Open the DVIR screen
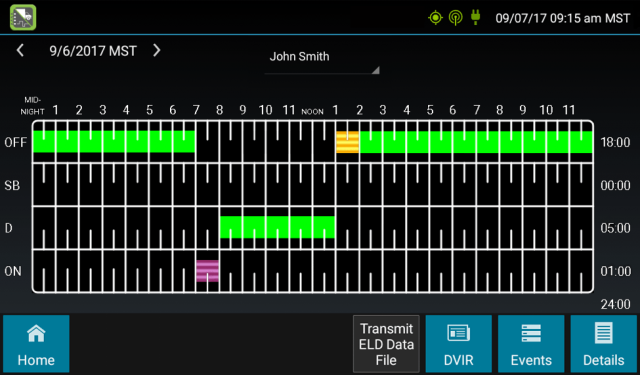This screenshot has height=375, width=640. [x=459, y=344]
